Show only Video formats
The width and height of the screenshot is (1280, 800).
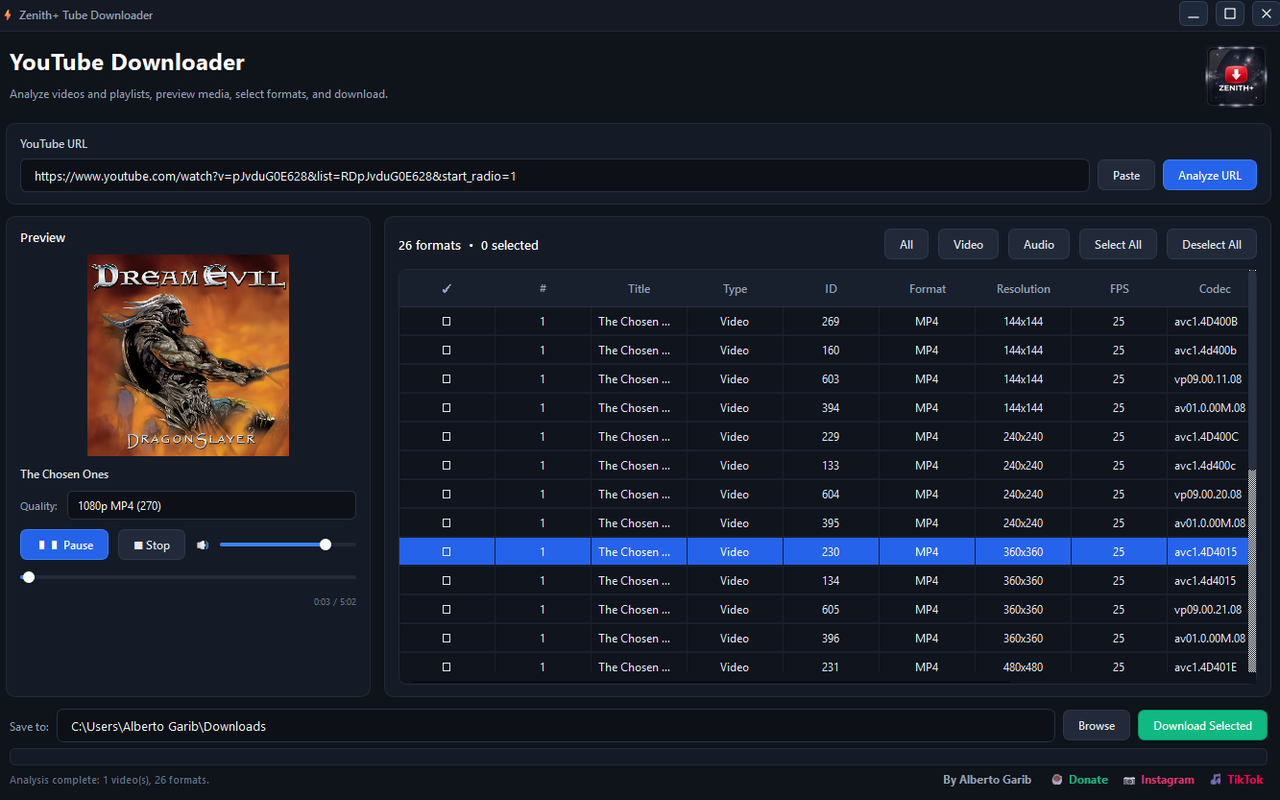[968, 245]
